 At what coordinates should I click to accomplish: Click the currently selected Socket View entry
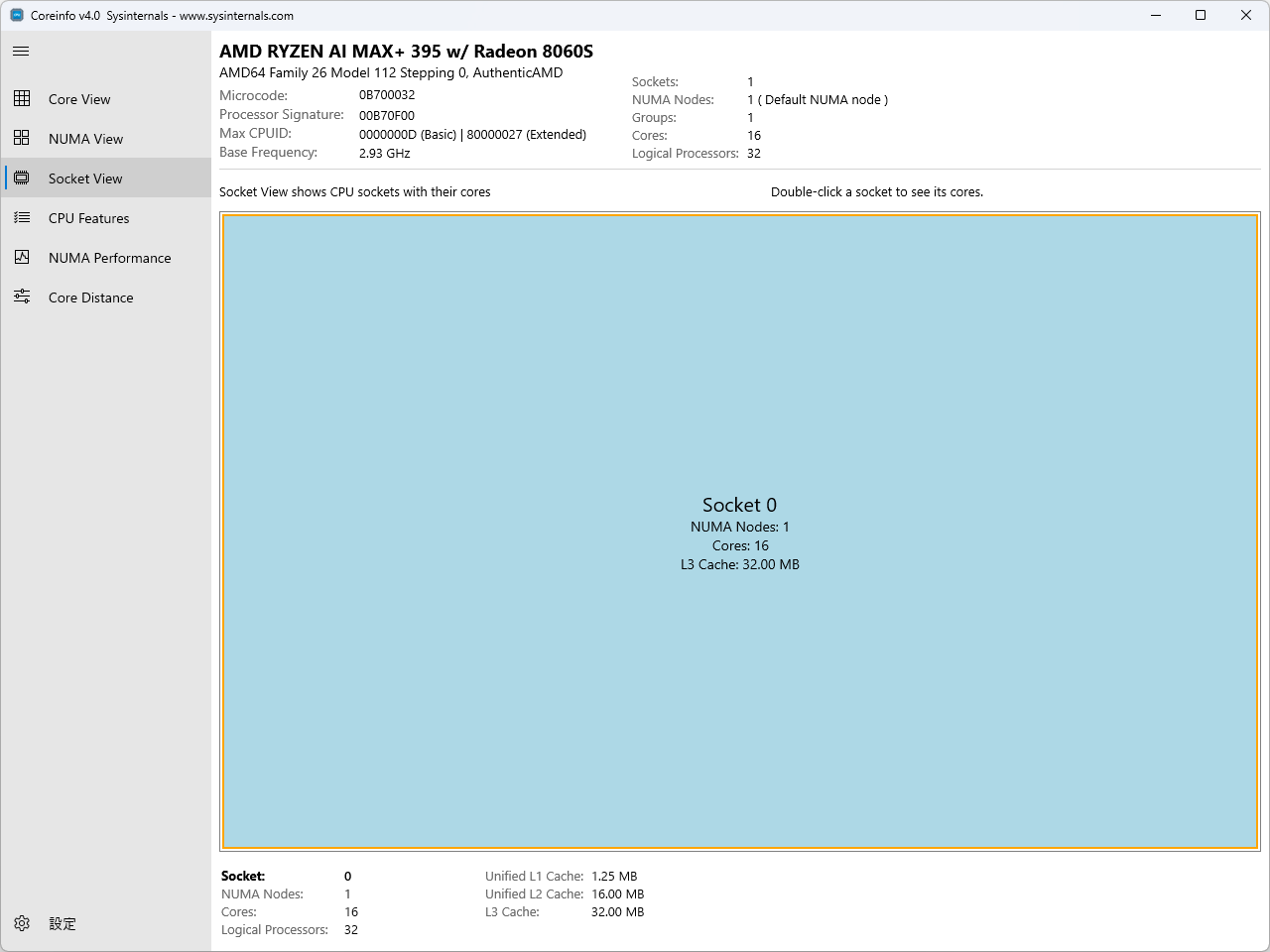[85, 178]
